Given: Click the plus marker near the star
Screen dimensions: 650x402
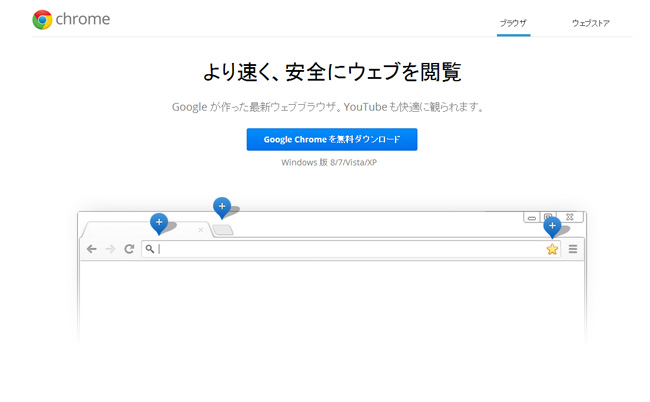Looking at the screenshot, I should click(552, 226).
